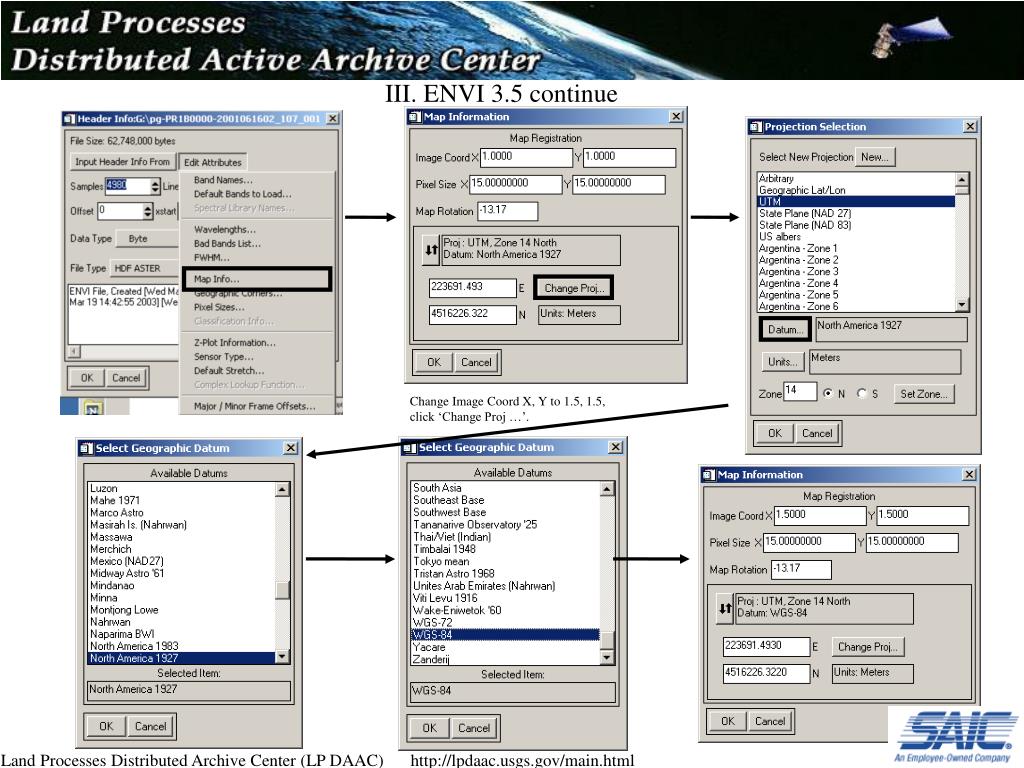Image resolution: width=1024 pixels, height=768 pixels.
Task: Select N hemisphere radio button
Action: tap(828, 393)
